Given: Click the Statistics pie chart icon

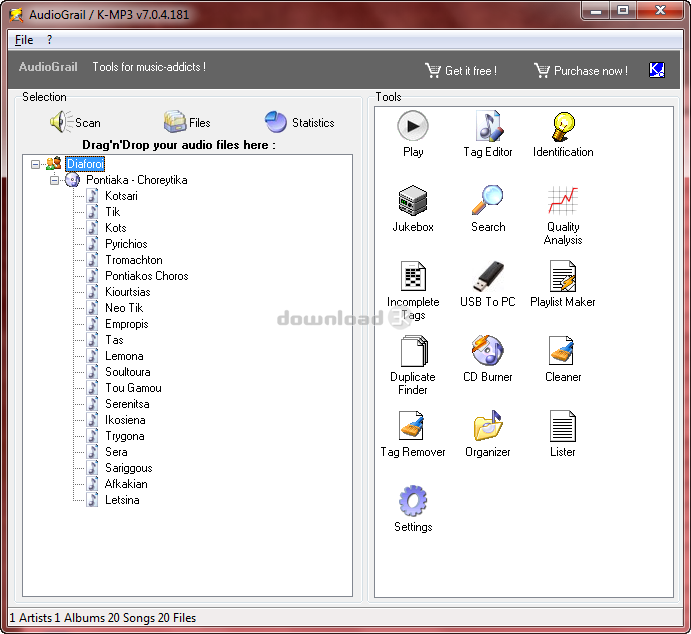Looking at the screenshot, I should [x=276, y=122].
